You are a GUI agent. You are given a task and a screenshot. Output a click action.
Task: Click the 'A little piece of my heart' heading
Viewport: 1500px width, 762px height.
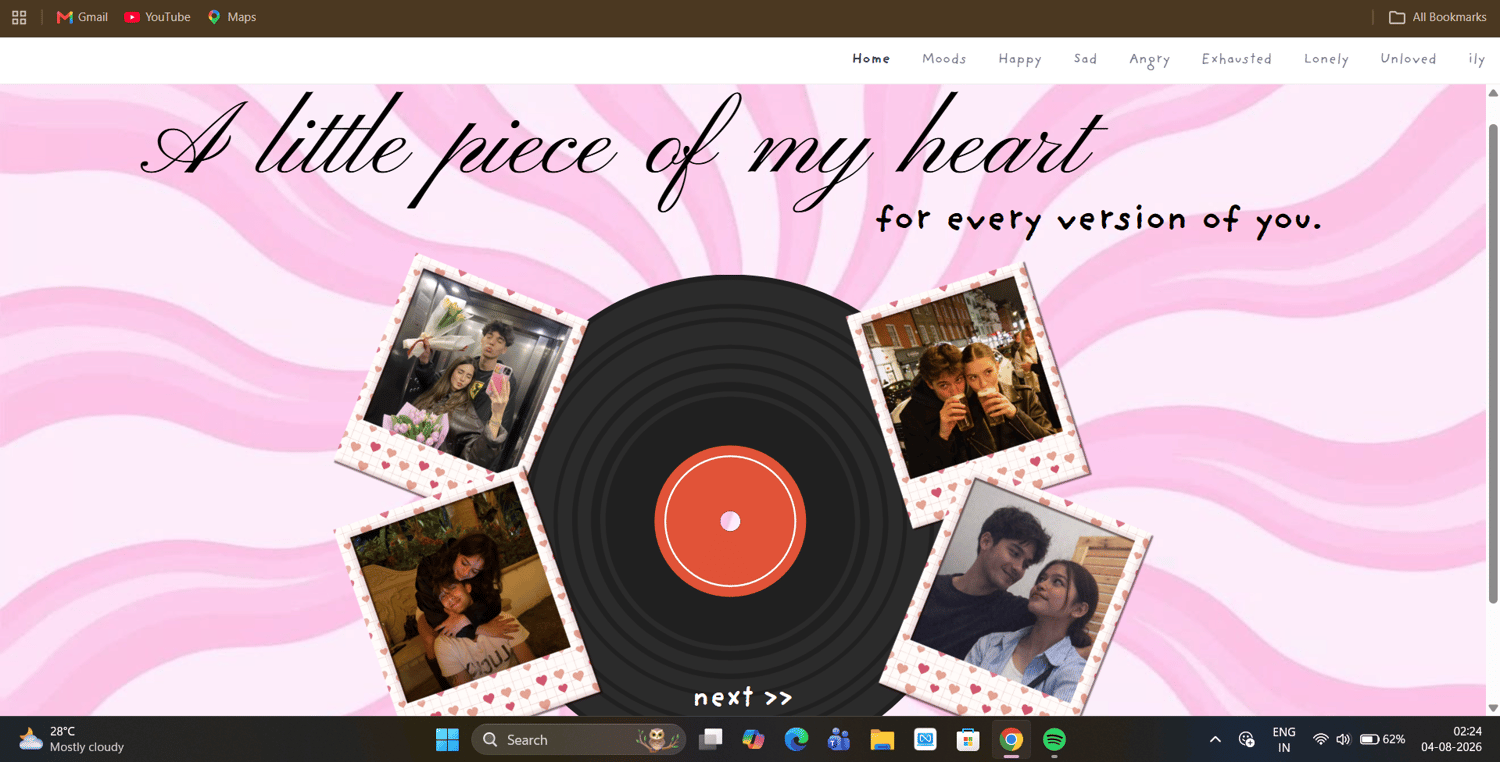[623, 150]
